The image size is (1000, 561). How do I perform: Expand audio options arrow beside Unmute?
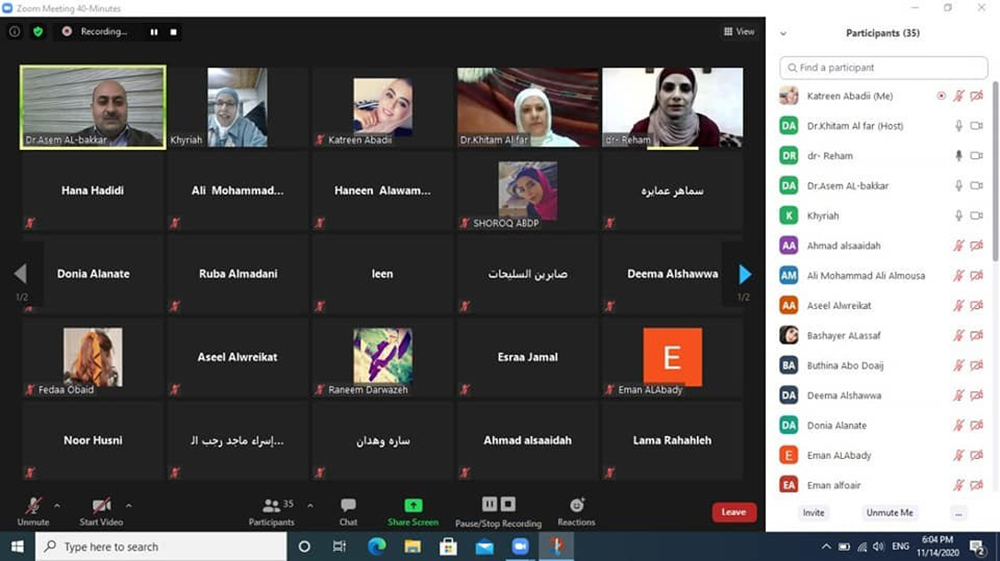coord(57,505)
